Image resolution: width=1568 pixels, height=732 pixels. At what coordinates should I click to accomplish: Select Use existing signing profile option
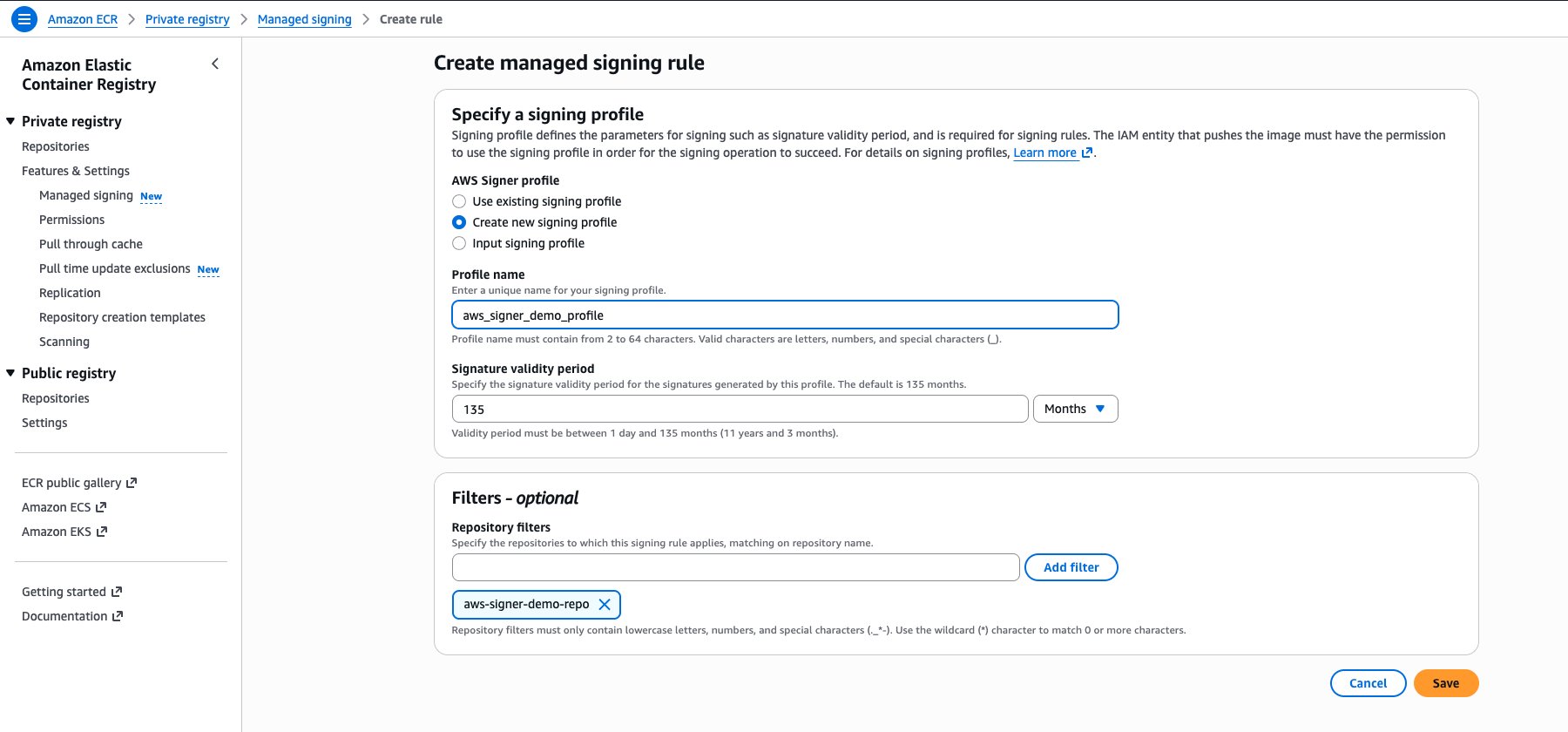tap(459, 201)
